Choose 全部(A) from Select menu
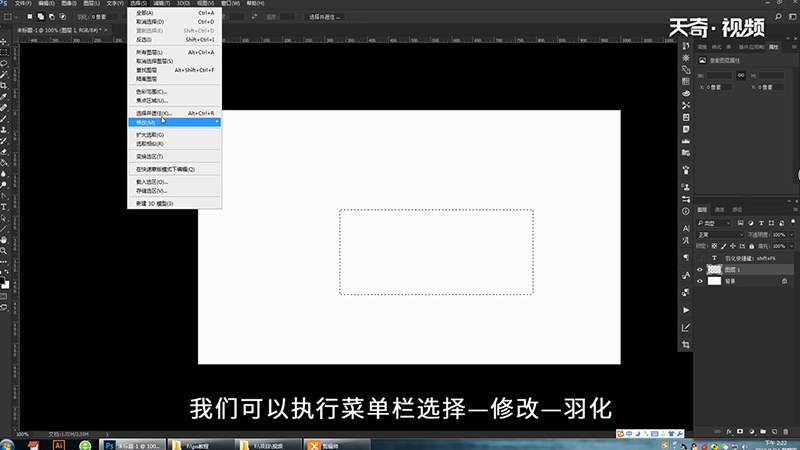This screenshot has height=450, width=800. click(174, 13)
